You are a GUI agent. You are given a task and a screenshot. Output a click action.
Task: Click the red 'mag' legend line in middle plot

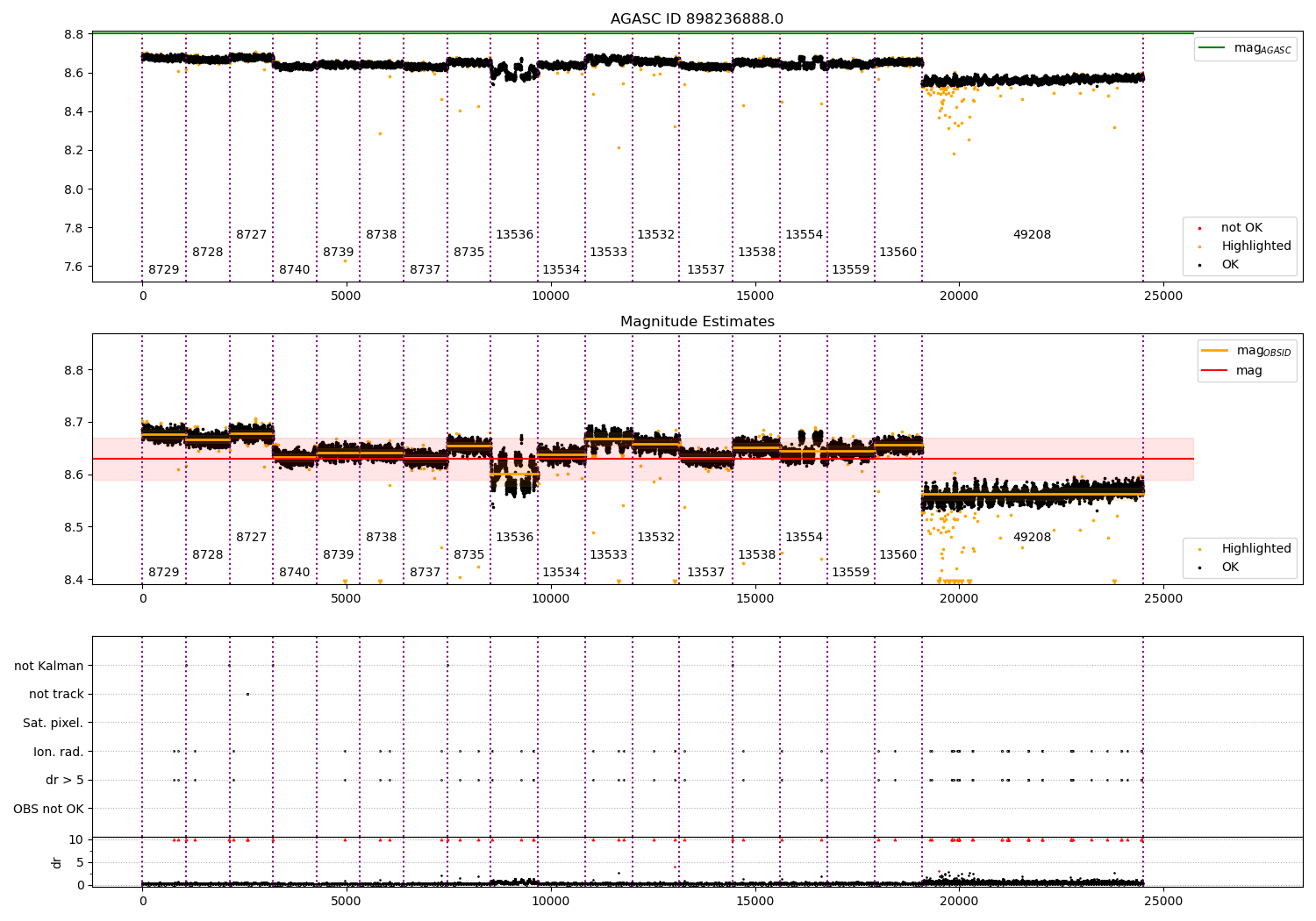(x=1214, y=371)
